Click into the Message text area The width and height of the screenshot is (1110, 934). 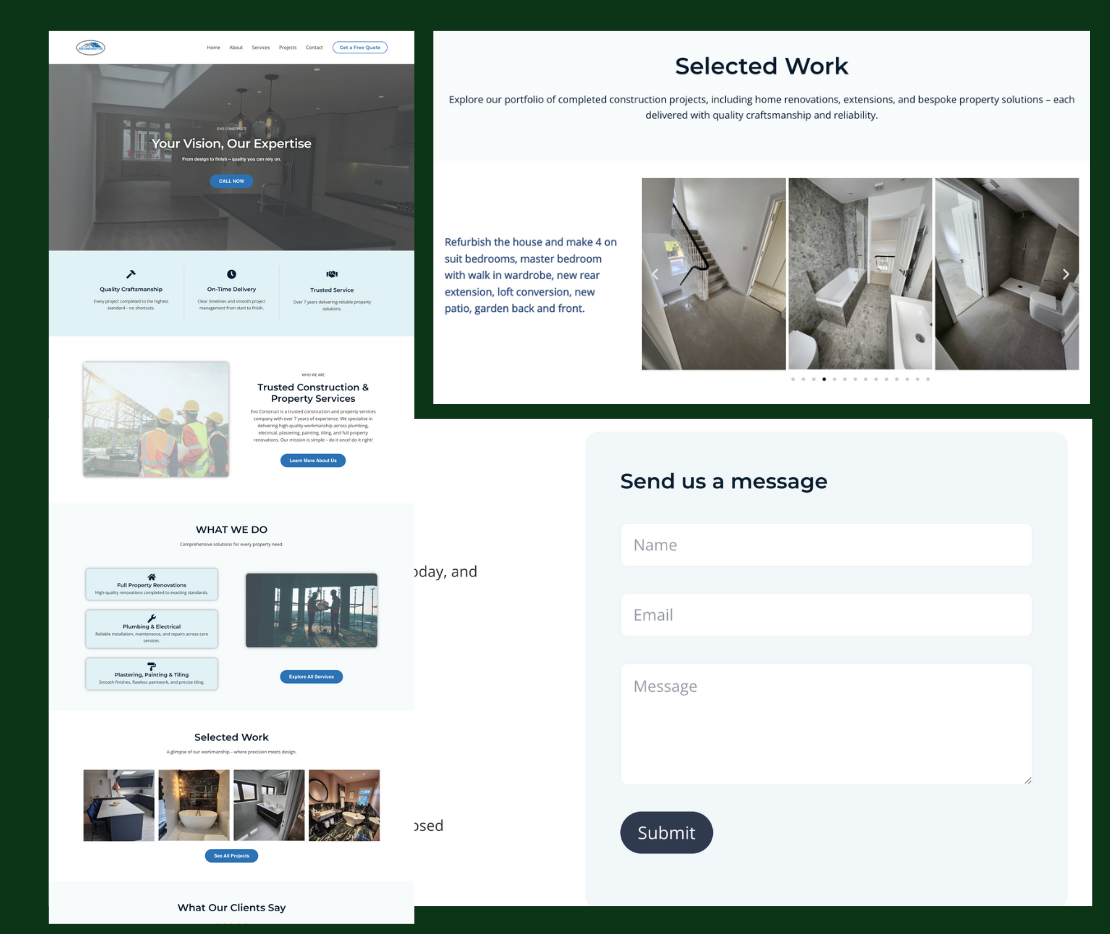tap(826, 724)
